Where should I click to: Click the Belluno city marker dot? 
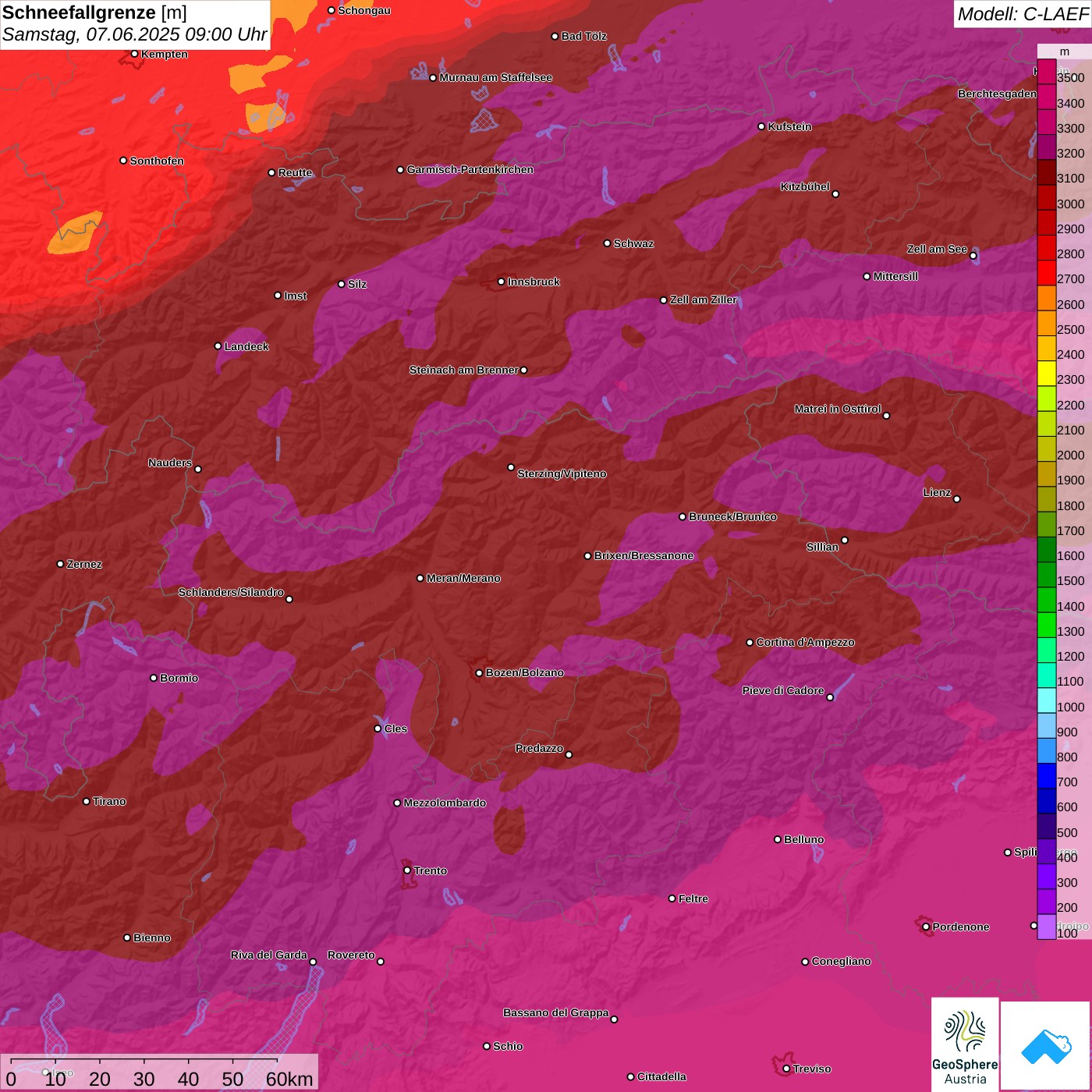[778, 839]
